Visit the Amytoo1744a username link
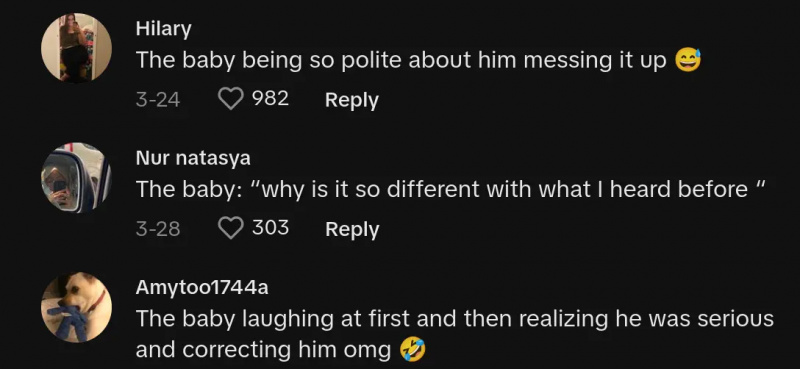Screen dimensions: 800x369 202,288
